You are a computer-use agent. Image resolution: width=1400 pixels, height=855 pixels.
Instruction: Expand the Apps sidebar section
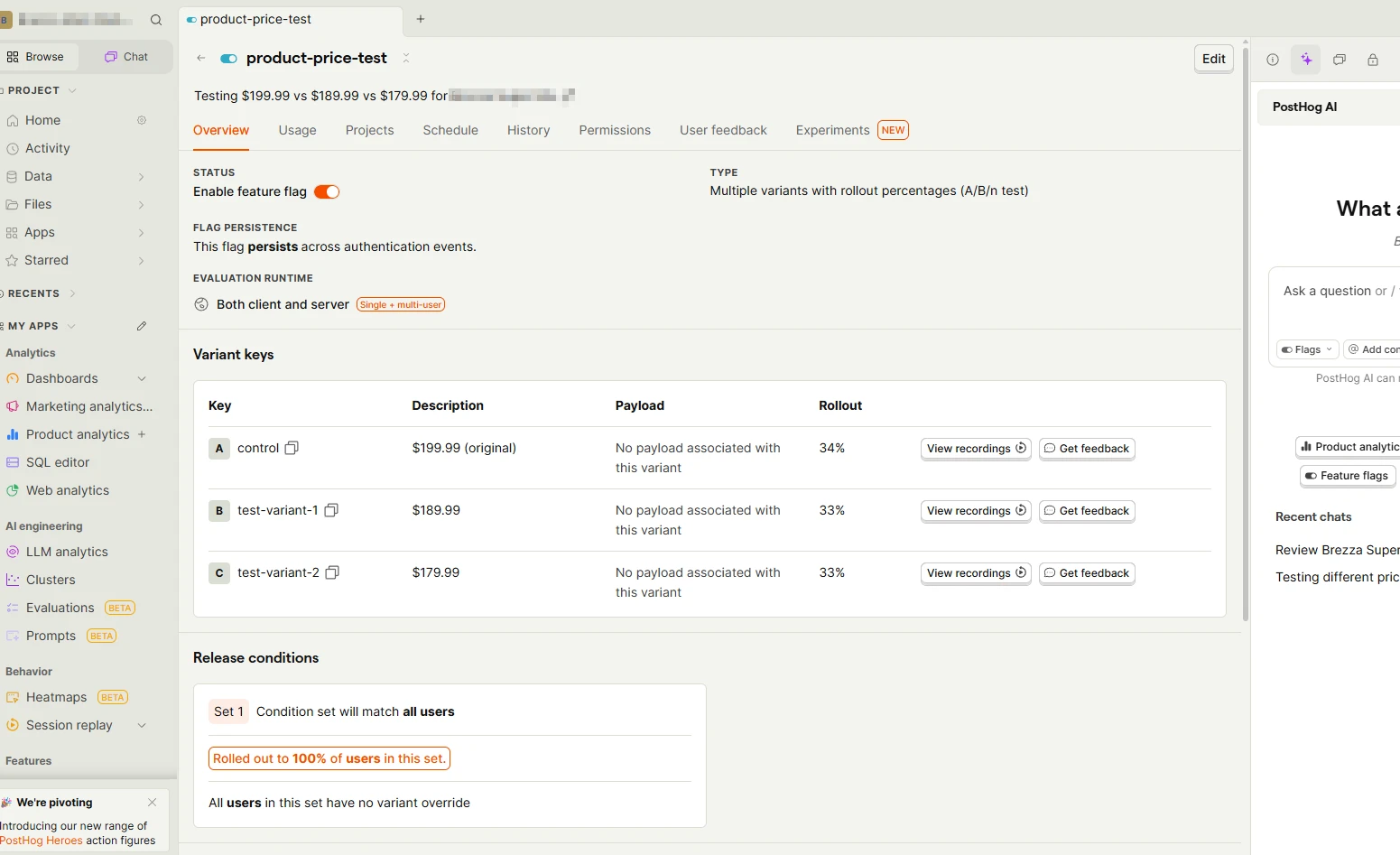click(x=142, y=232)
